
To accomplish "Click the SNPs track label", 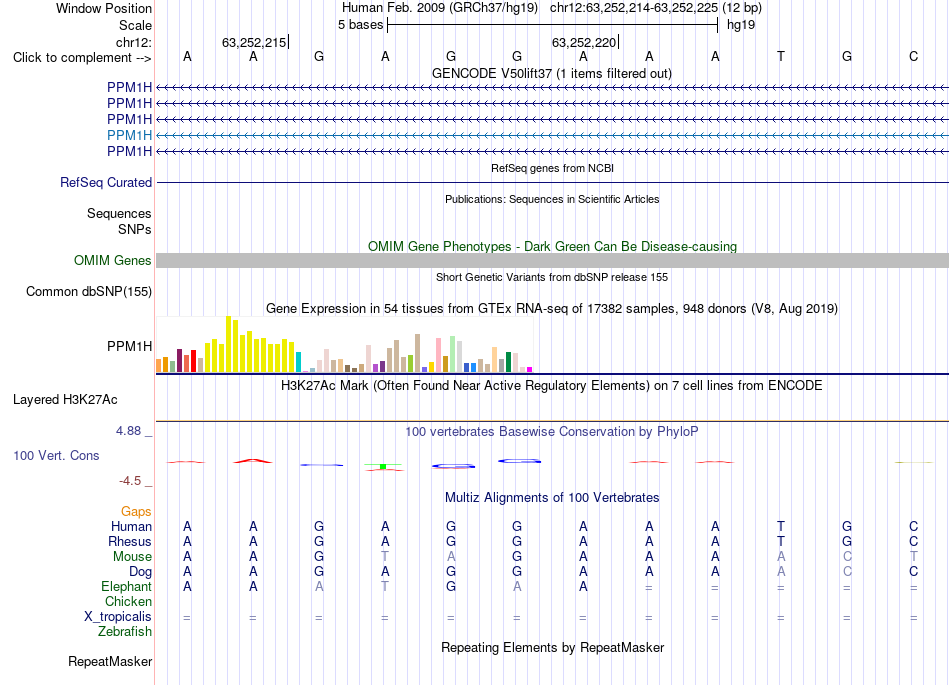I will [135, 229].
